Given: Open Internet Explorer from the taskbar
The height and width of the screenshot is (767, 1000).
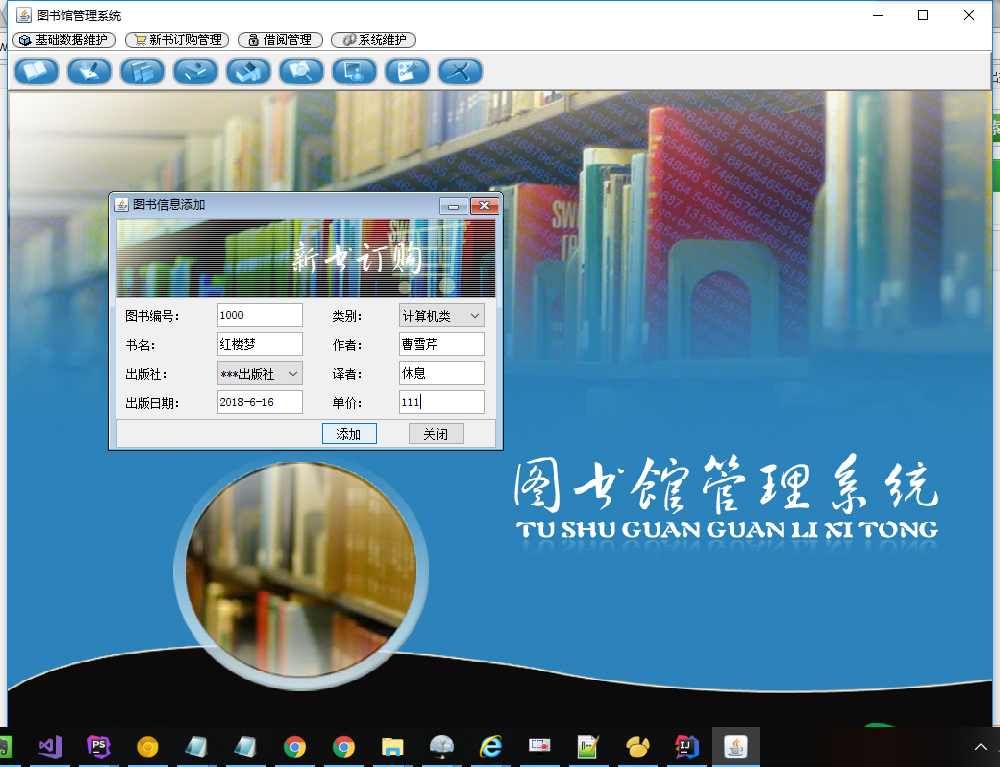Looking at the screenshot, I should pos(491,746).
